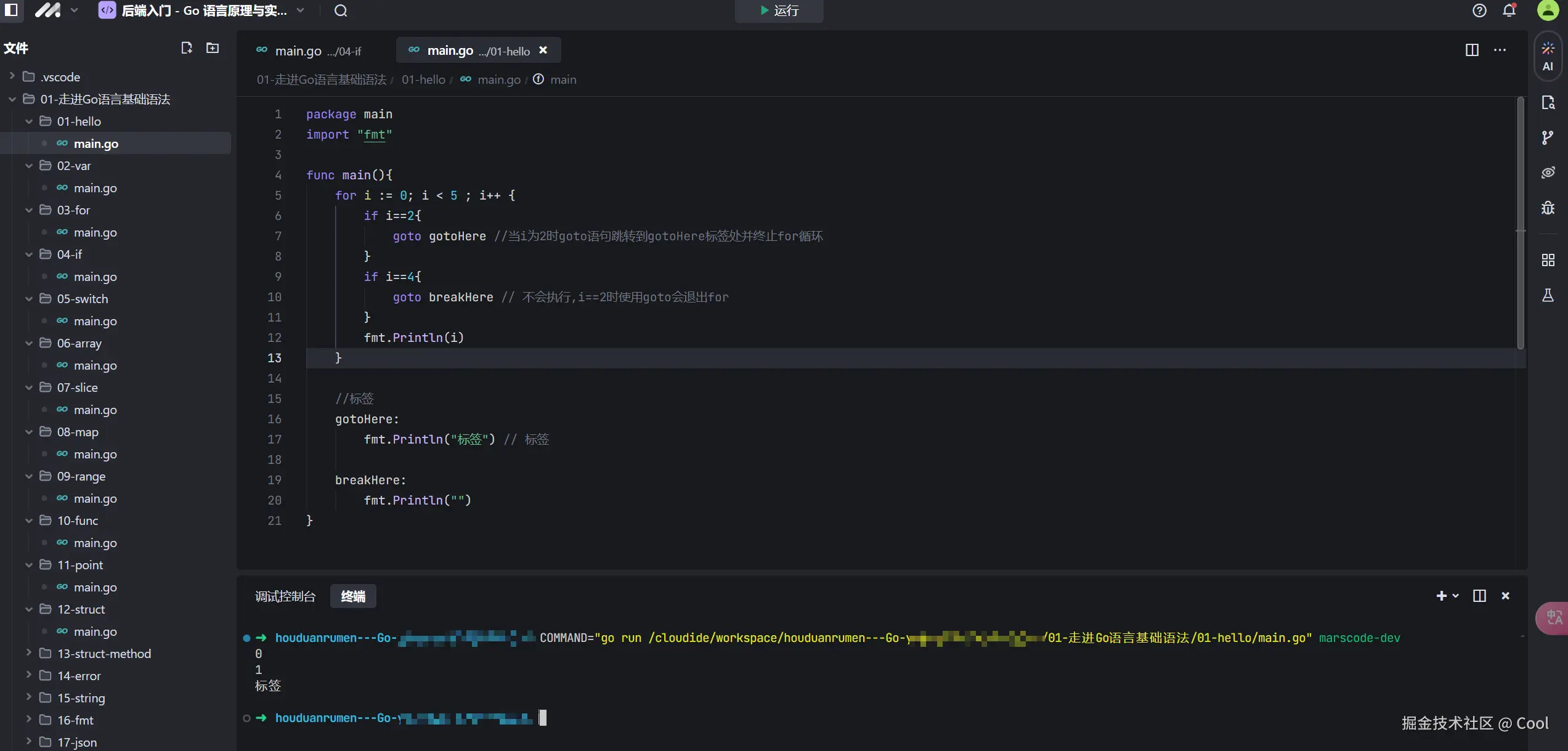Split the terminal panel
The width and height of the screenshot is (1568, 751).
tap(1479, 596)
